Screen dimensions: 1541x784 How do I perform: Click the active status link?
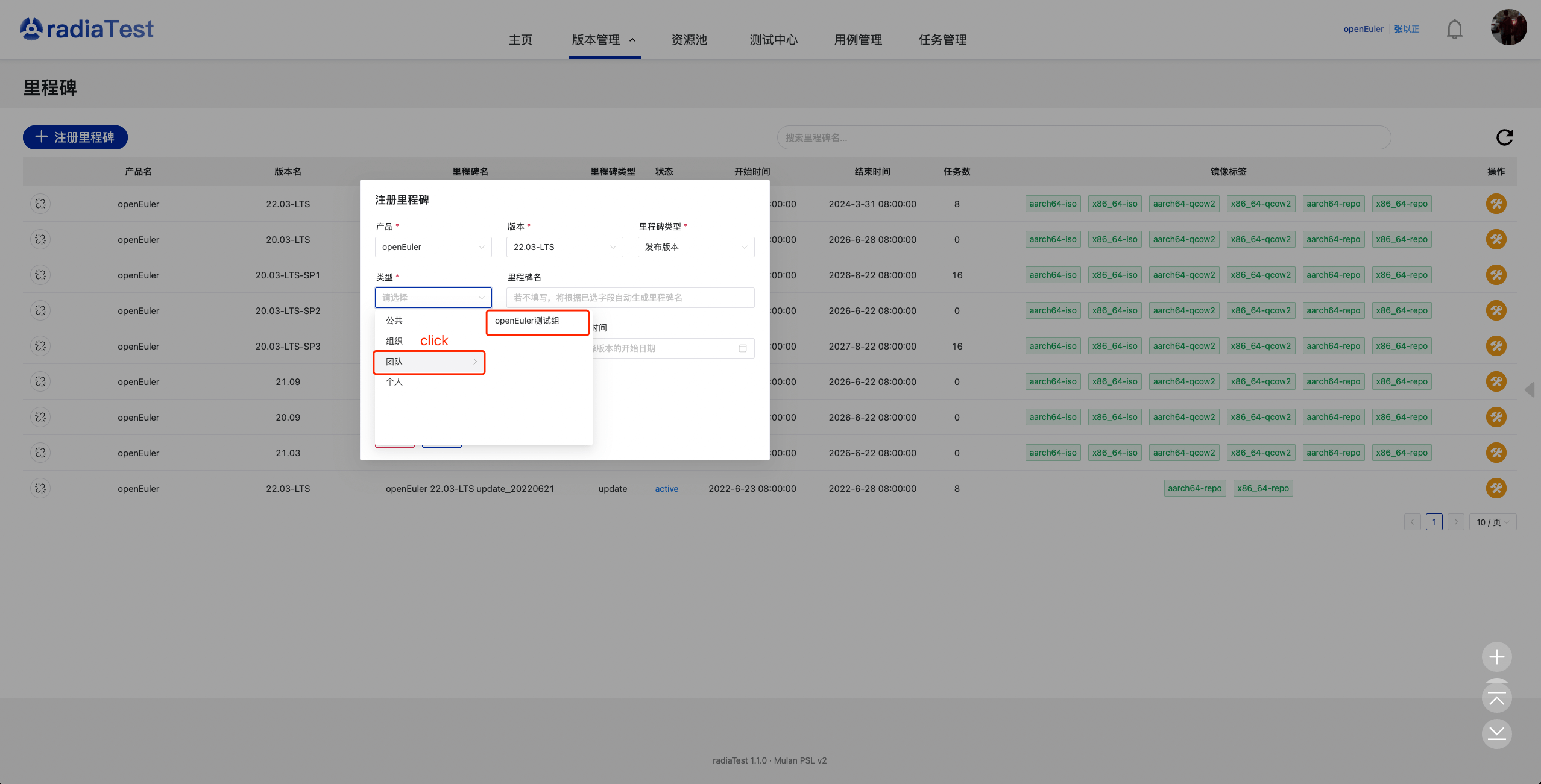pos(666,489)
